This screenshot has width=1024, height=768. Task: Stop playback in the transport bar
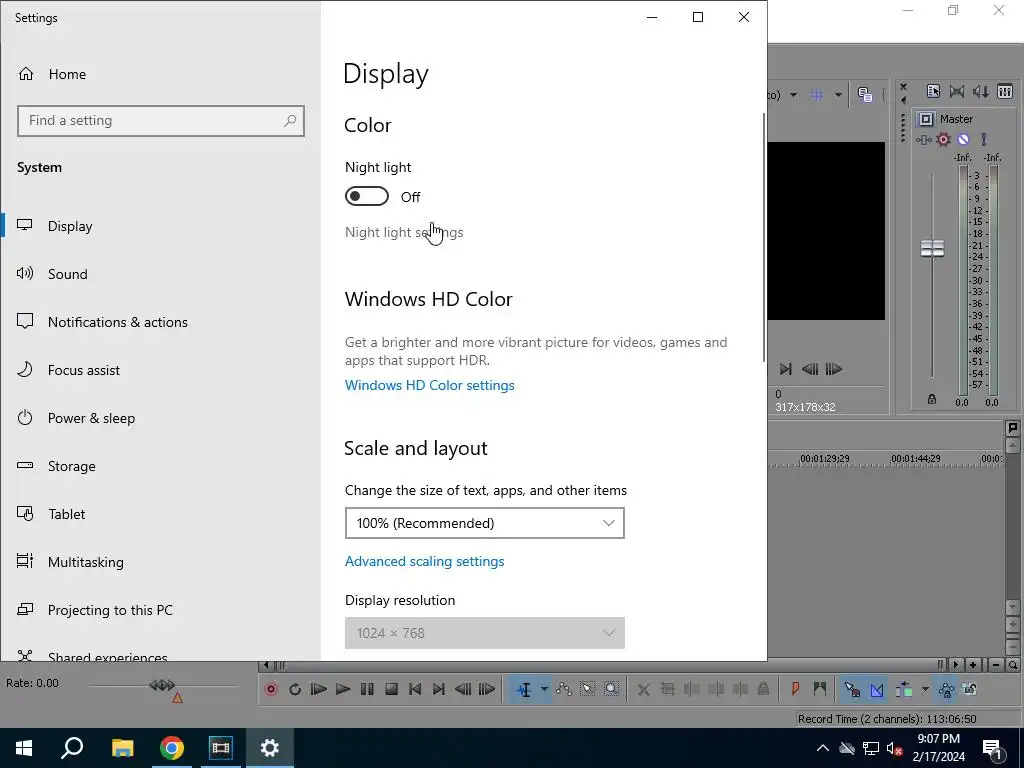(391, 689)
